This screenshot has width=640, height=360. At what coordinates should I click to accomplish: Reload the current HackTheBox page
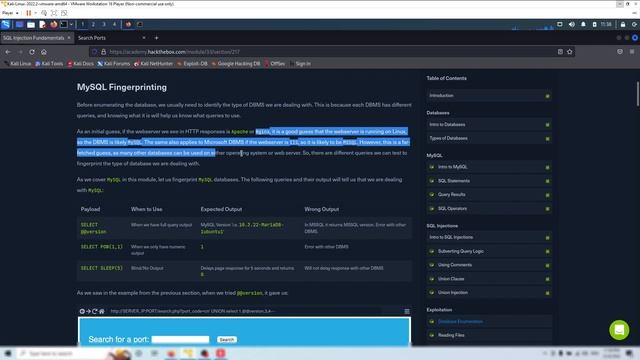[32, 52]
